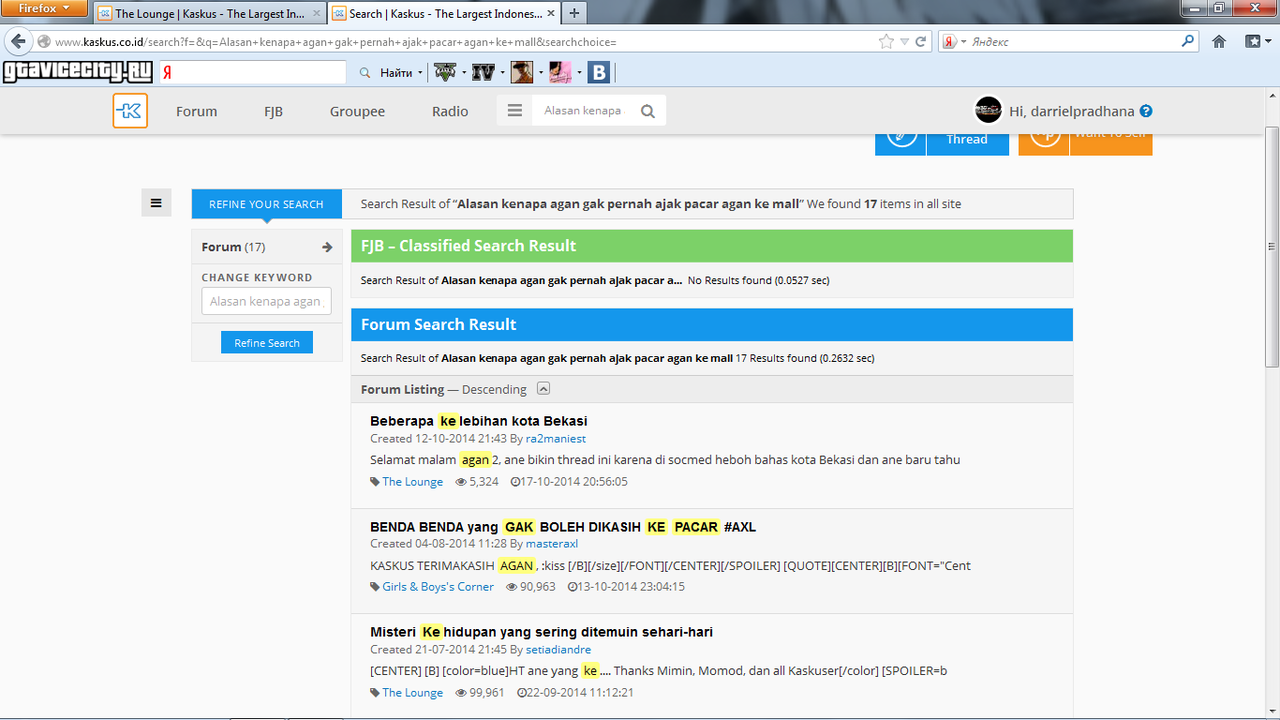The width and height of the screenshot is (1280, 720).
Task: Expand the Найти dropdown arrow
Action: point(420,73)
